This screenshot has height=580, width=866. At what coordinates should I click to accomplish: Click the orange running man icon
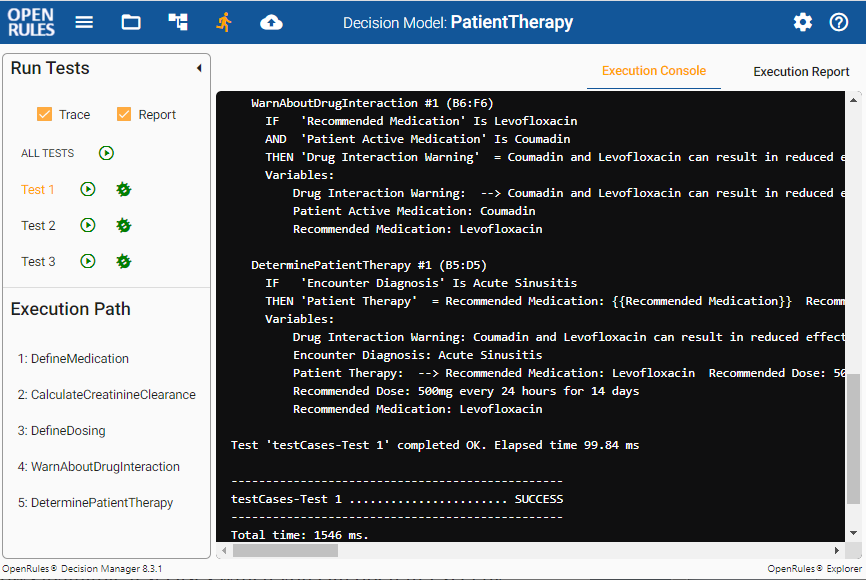[224, 22]
